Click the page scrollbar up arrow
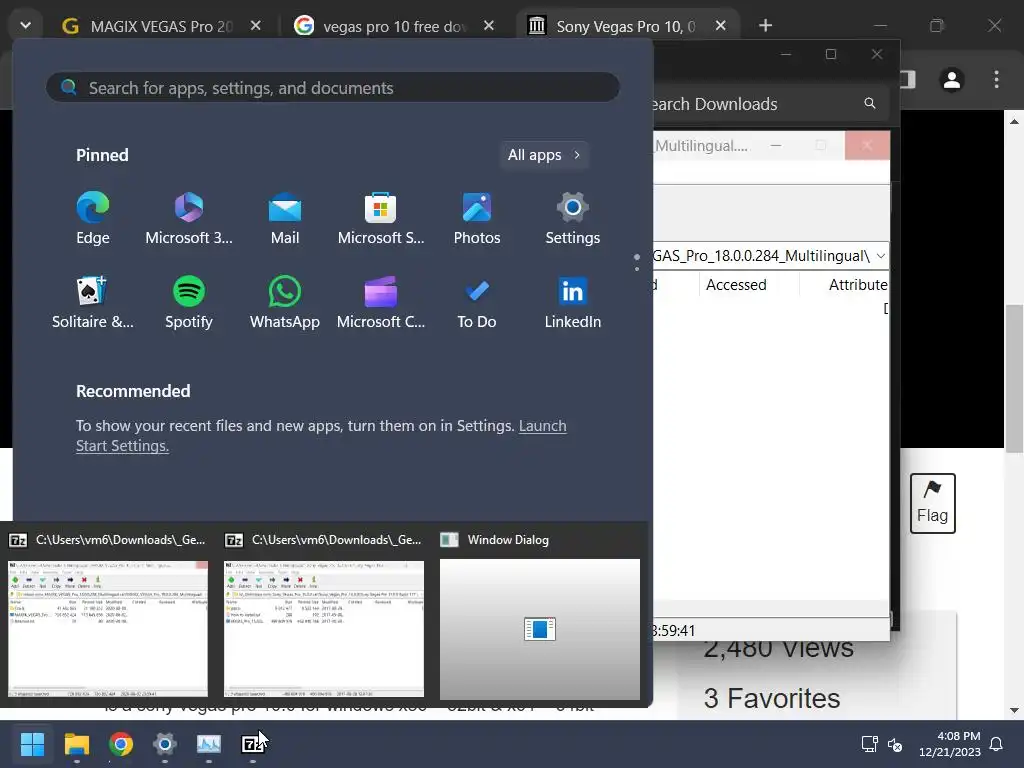This screenshot has height=768, width=1024. click(1014, 121)
